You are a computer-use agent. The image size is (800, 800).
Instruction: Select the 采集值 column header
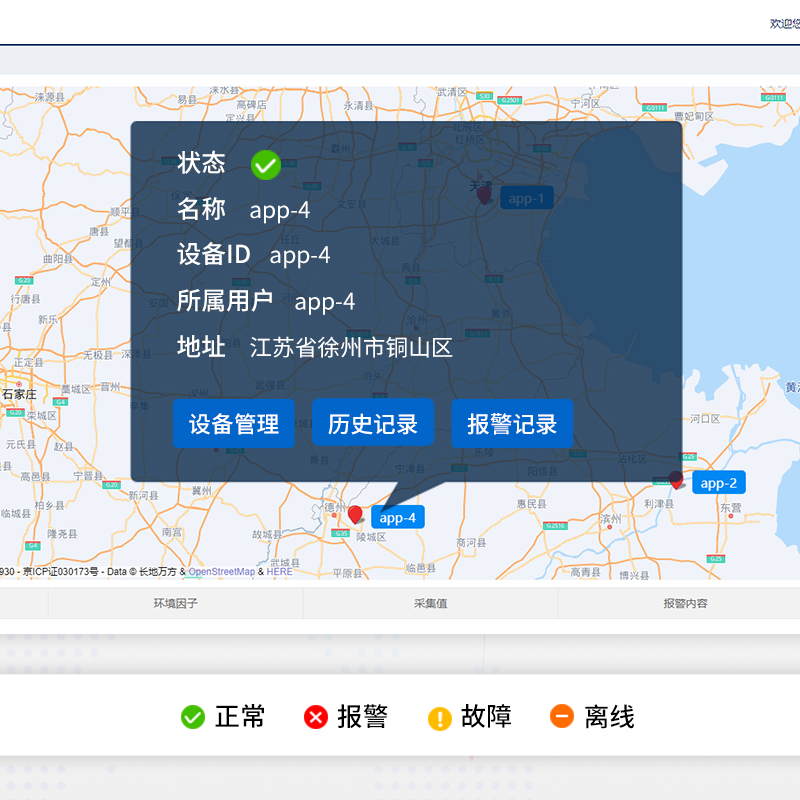point(430,604)
